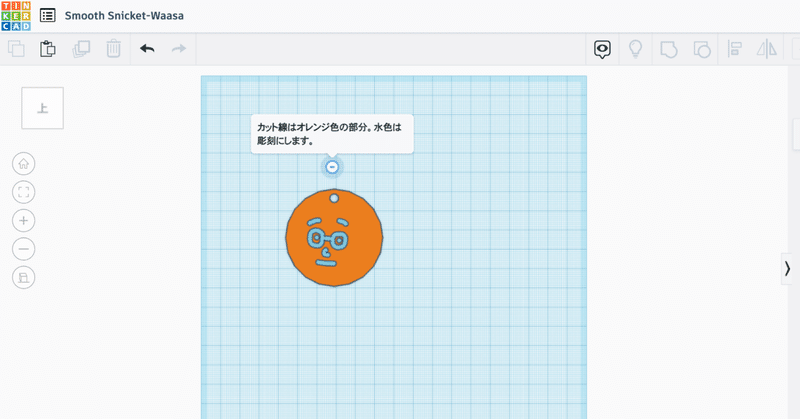800x419 pixels.
Task: Zoom out with the minus button
Action: pyautogui.click(x=23, y=250)
